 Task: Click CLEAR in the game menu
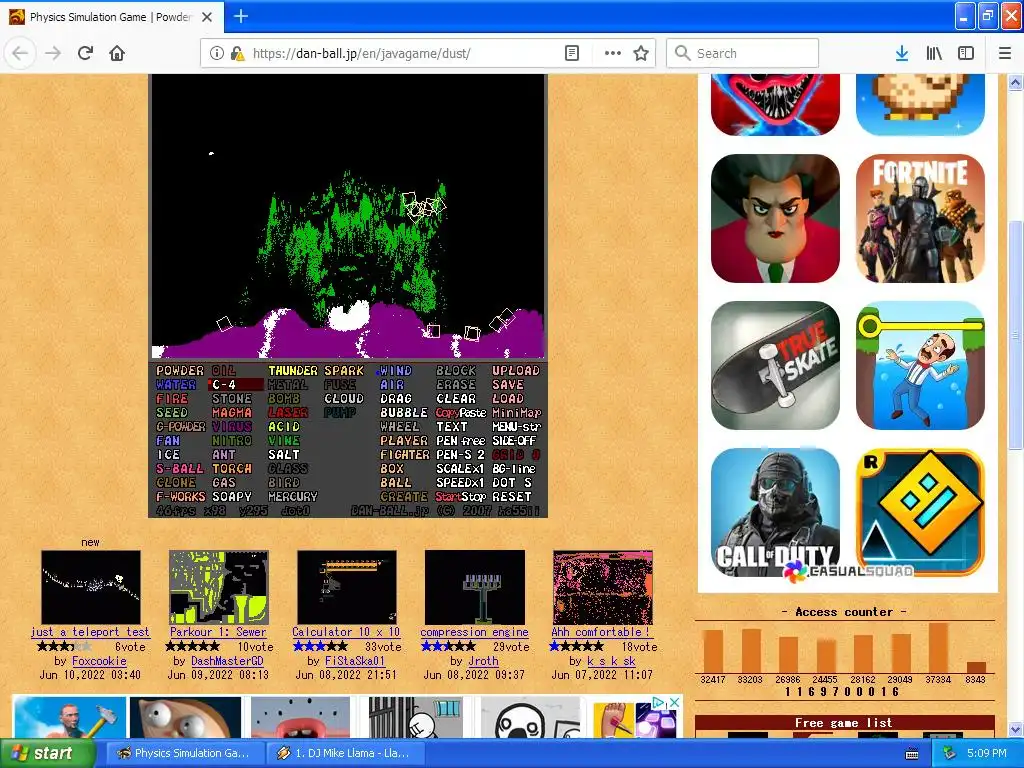[x=456, y=398]
